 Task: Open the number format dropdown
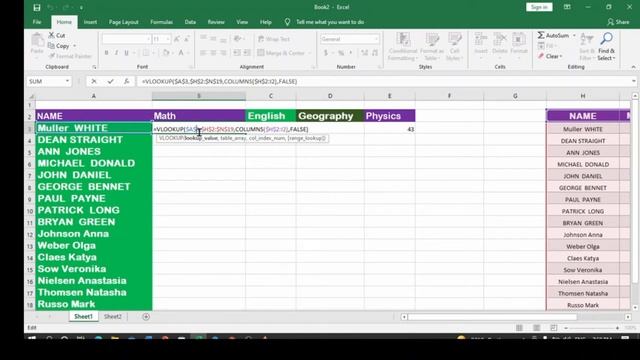(x=376, y=39)
